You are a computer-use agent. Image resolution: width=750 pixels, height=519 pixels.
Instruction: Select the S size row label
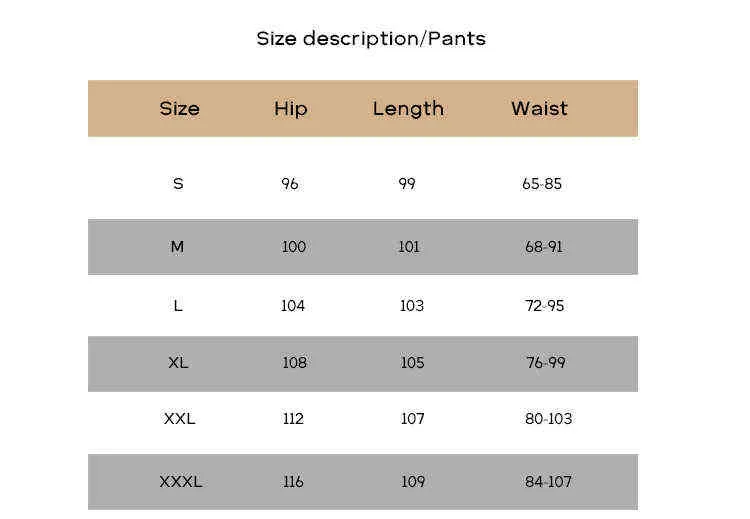pyautogui.click(x=178, y=184)
